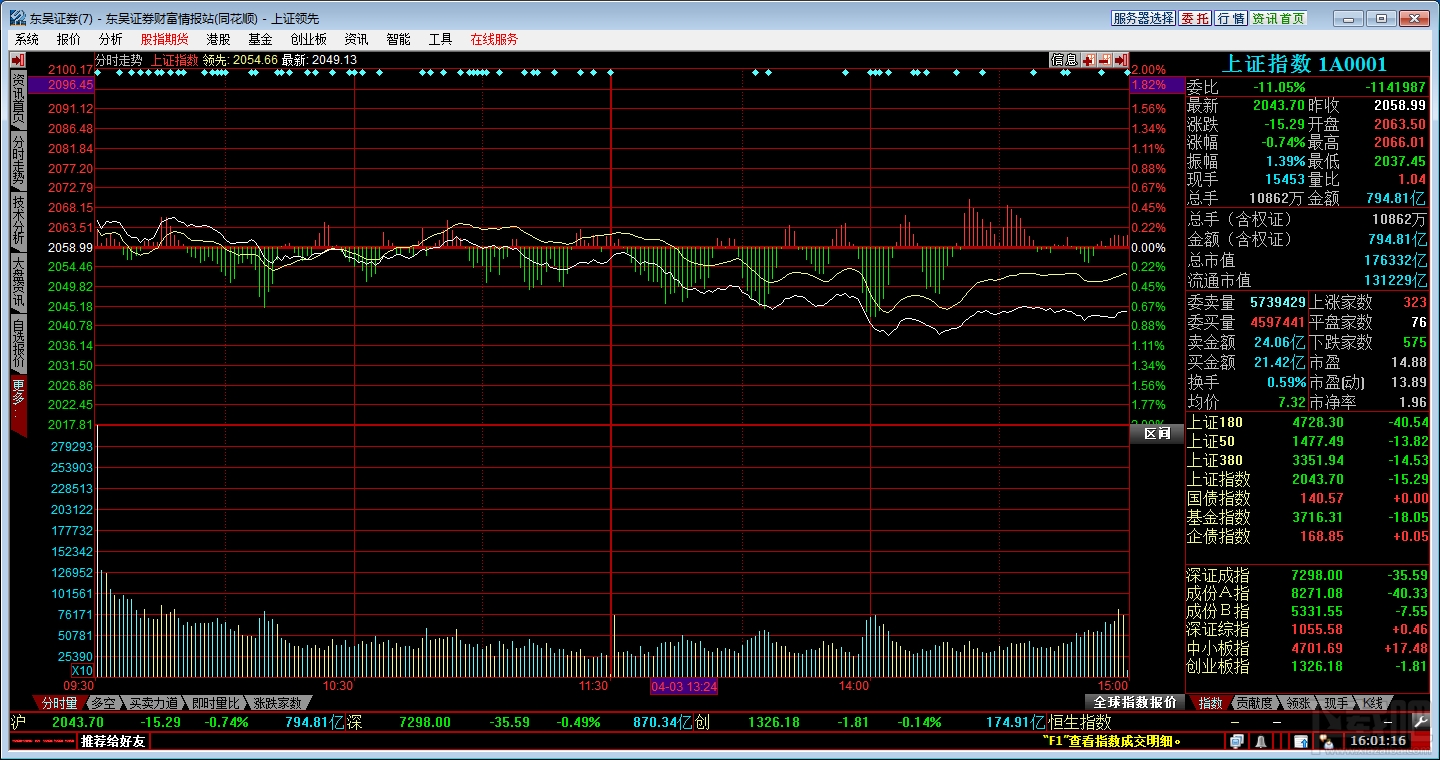
Task: Switch to the 多空 tab
Action: coord(103,703)
